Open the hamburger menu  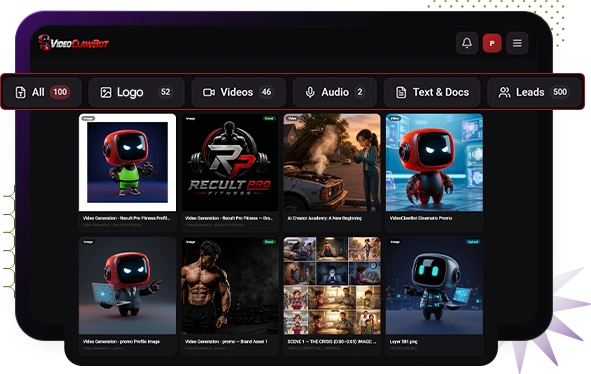(517, 43)
